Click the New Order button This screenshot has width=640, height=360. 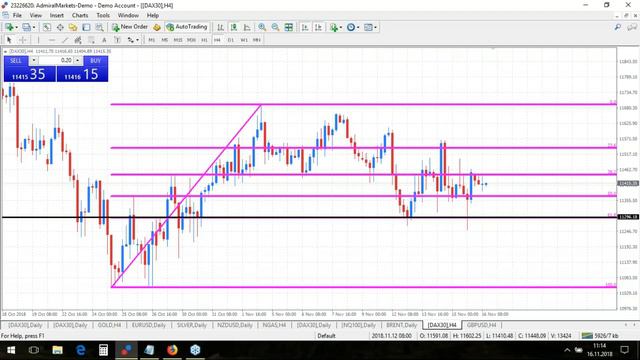tap(130, 27)
